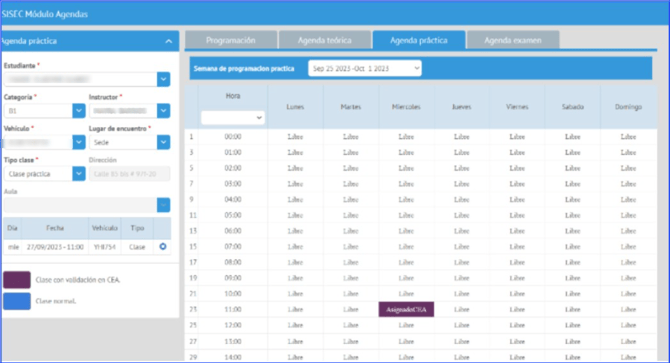Select Libre slot at 12:00 Viernes
The image size is (670, 363).
click(517, 325)
